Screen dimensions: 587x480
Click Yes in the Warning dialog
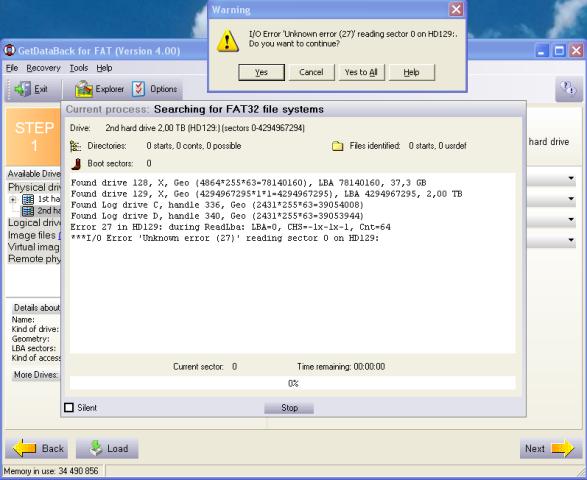point(261,72)
